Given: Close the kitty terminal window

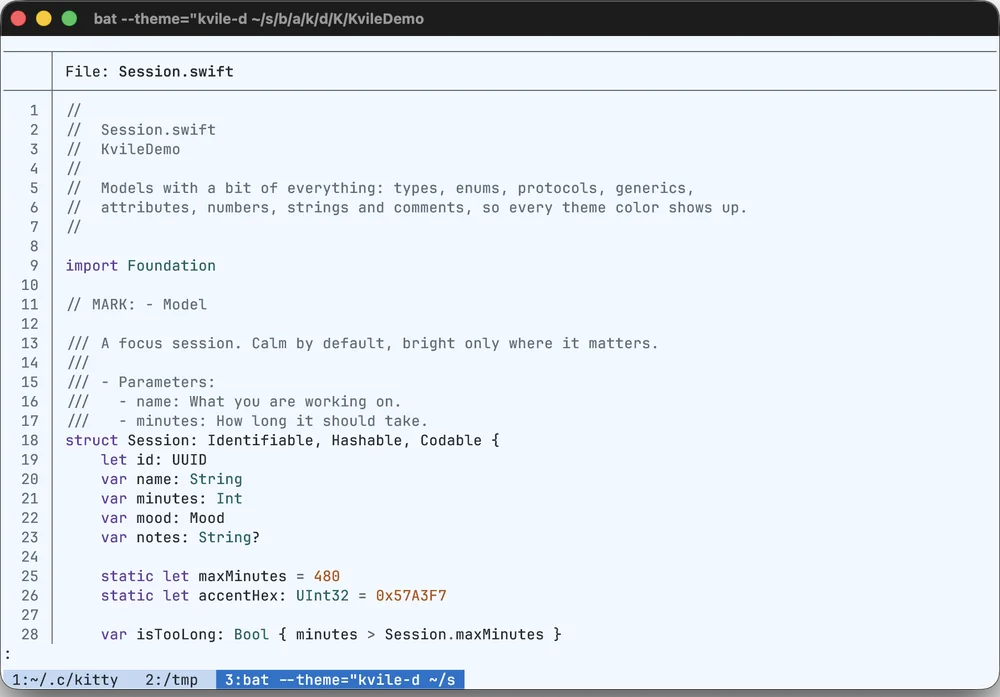Looking at the screenshot, I should coord(18,18).
